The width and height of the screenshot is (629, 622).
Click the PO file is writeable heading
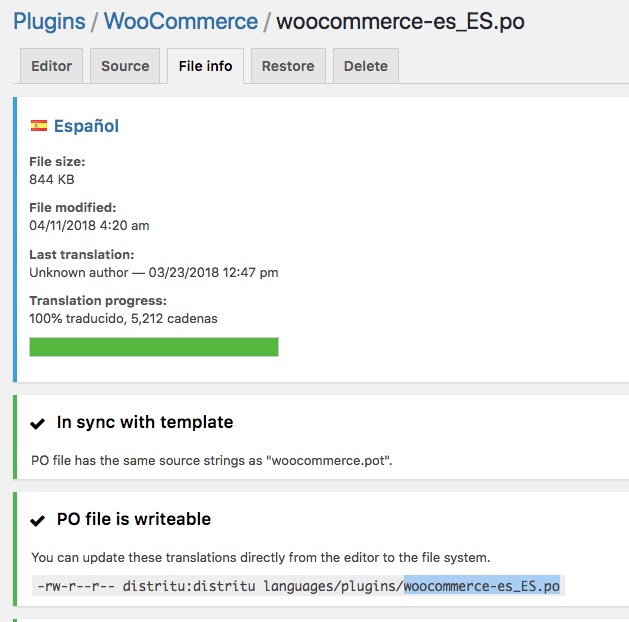click(x=134, y=519)
